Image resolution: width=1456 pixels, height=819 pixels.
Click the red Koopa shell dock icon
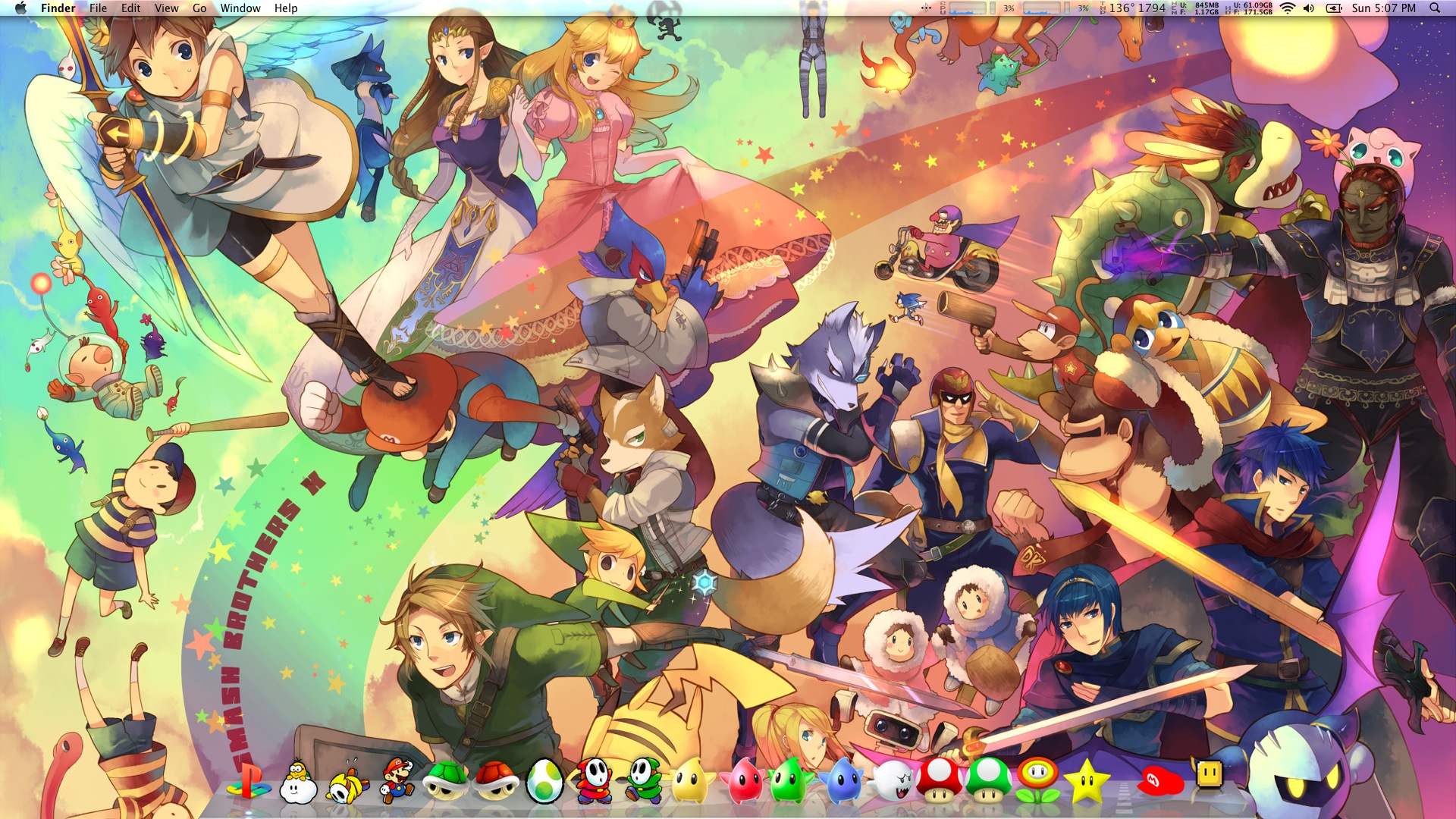(495, 783)
